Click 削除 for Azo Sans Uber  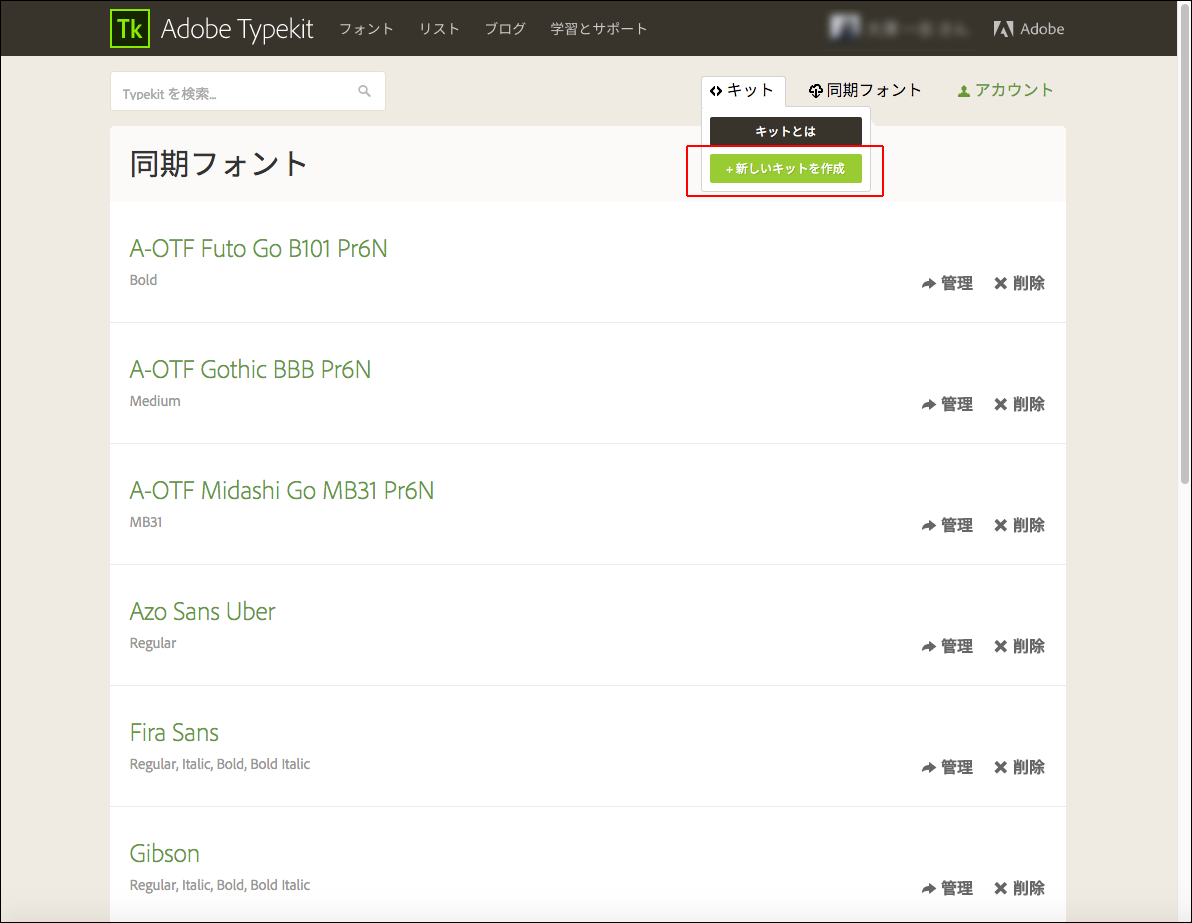click(x=1019, y=646)
